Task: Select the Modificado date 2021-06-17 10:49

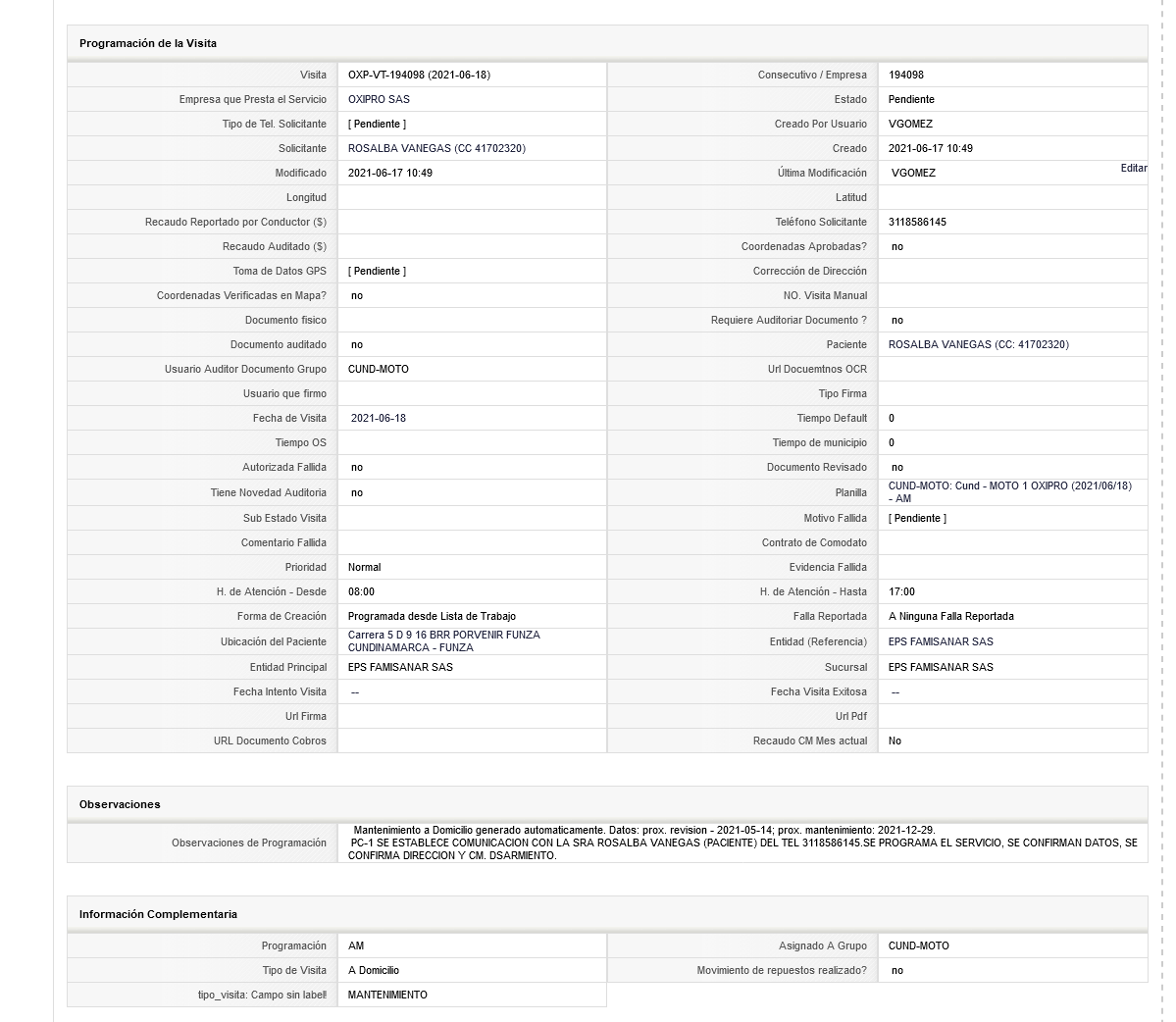Action: (390, 174)
